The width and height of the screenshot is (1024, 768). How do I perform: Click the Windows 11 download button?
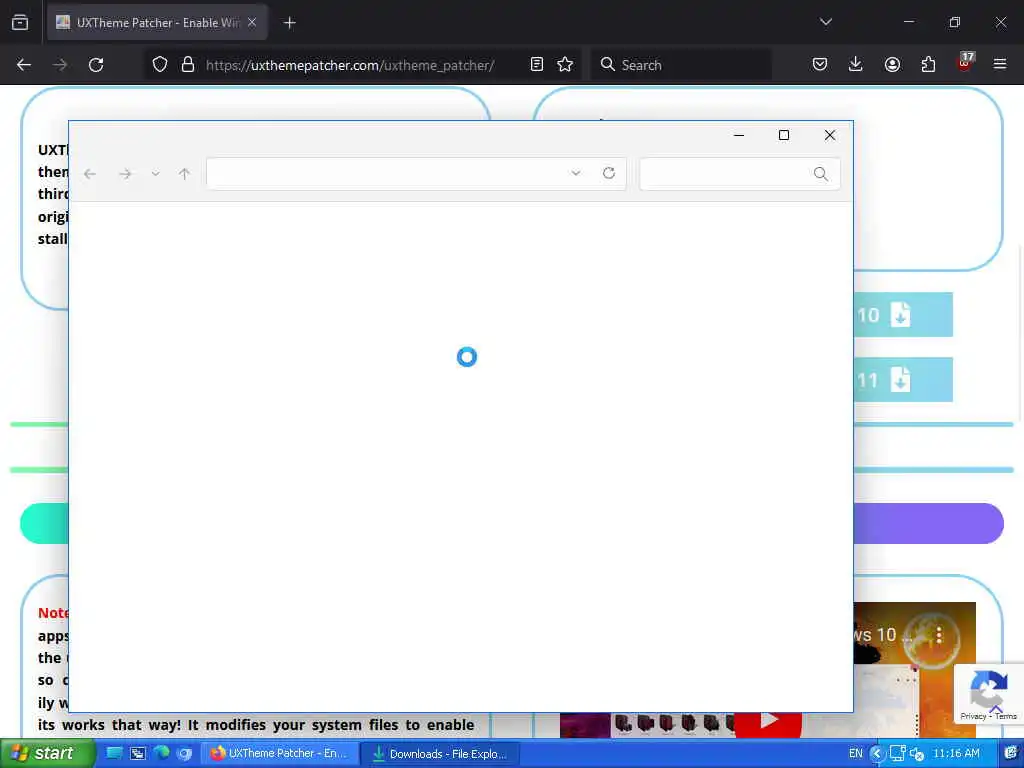903,379
